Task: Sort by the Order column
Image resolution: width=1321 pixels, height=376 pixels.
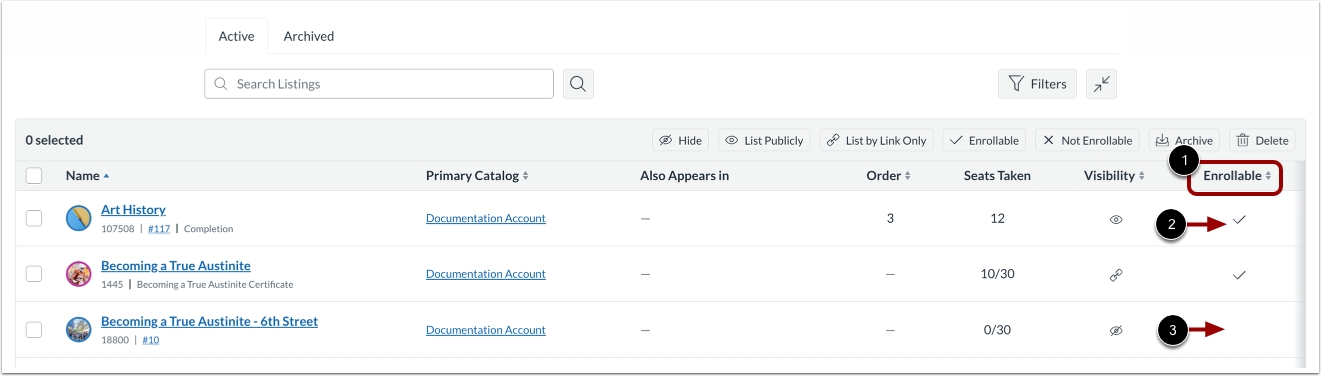Action: (889, 176)
